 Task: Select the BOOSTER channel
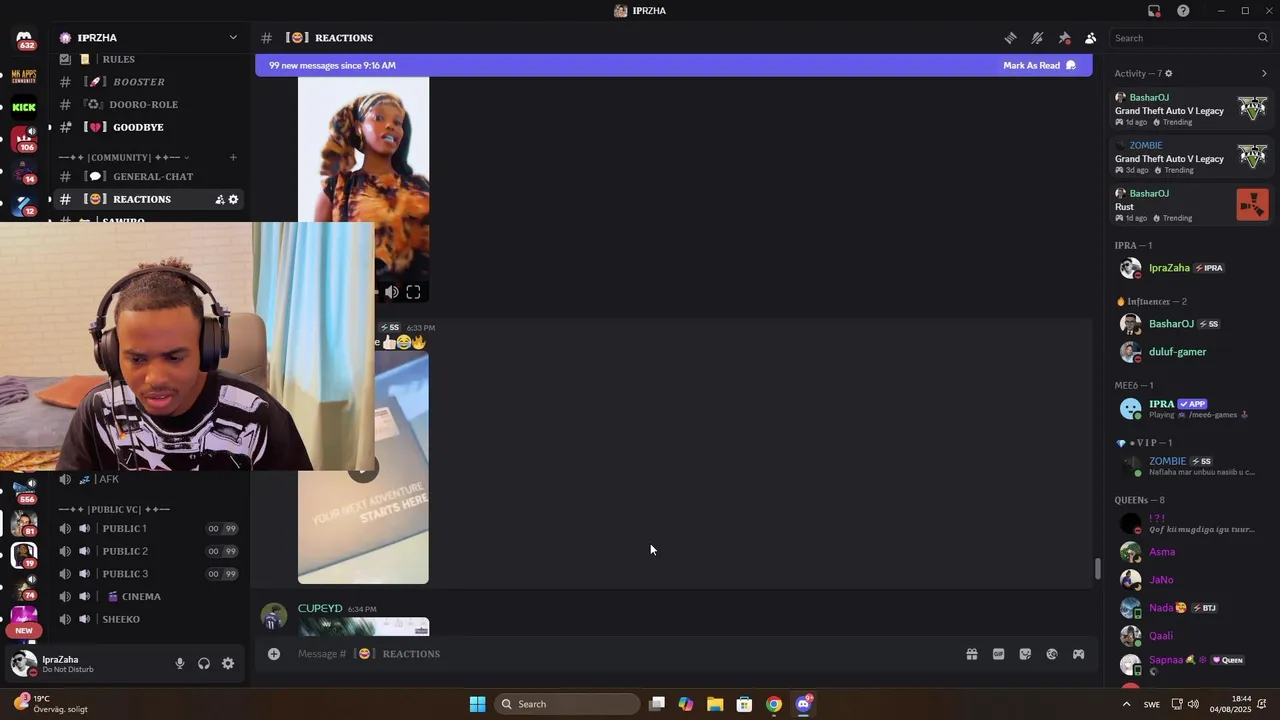coord(149,82)
